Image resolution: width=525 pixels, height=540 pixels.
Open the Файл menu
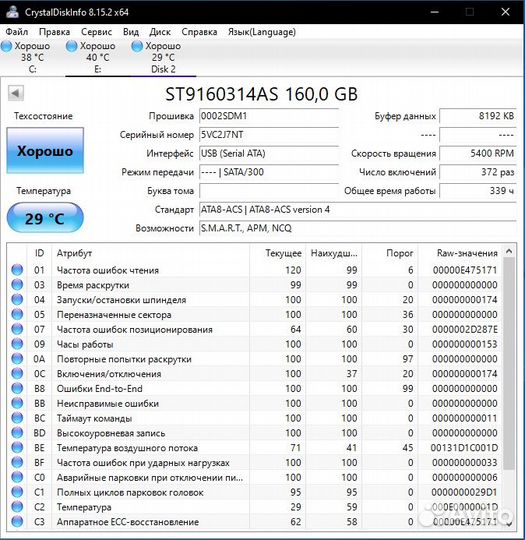click(17, 32)
